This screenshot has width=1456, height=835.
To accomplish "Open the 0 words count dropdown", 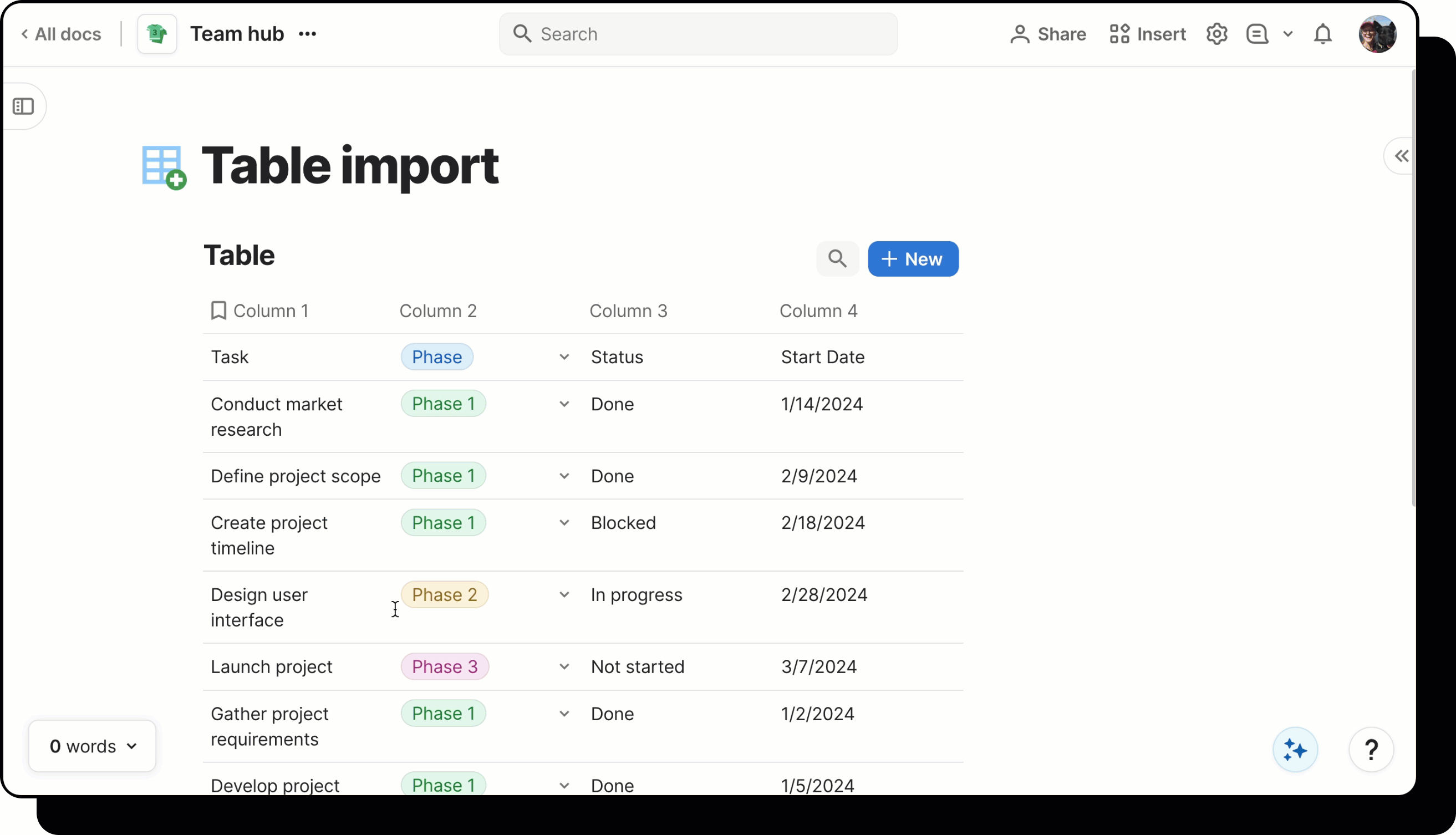I will 93,746.
